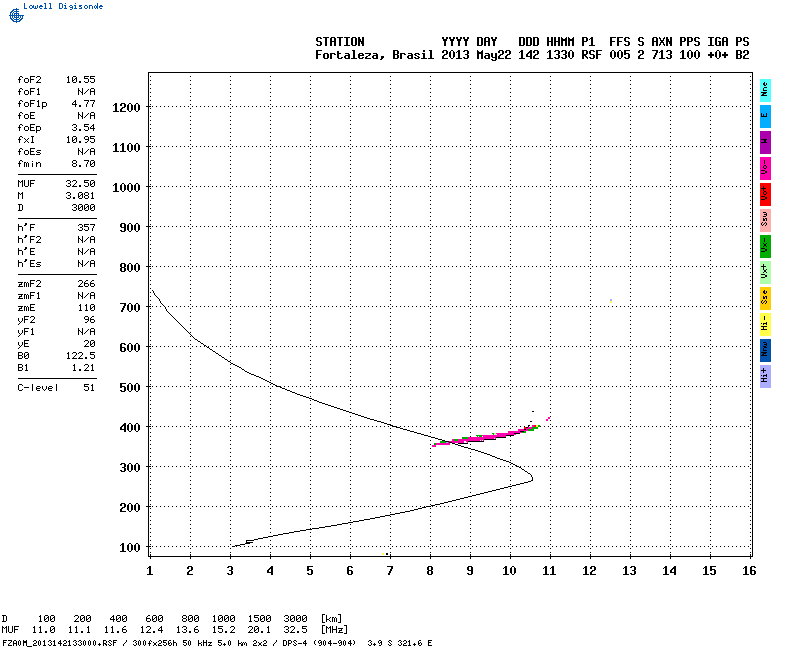800x650 pixels.
Task: Click the foEp value 3.54
Action: [x=83, y=128]
